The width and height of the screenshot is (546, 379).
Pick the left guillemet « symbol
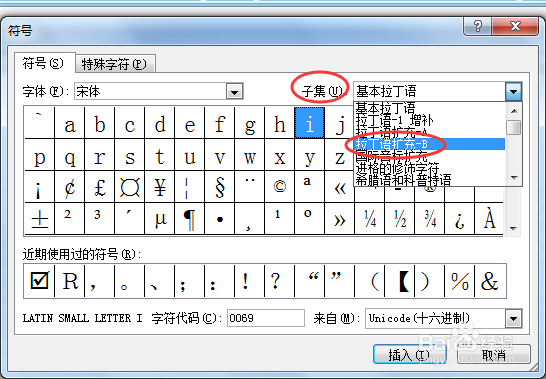[x=340, y=187]
